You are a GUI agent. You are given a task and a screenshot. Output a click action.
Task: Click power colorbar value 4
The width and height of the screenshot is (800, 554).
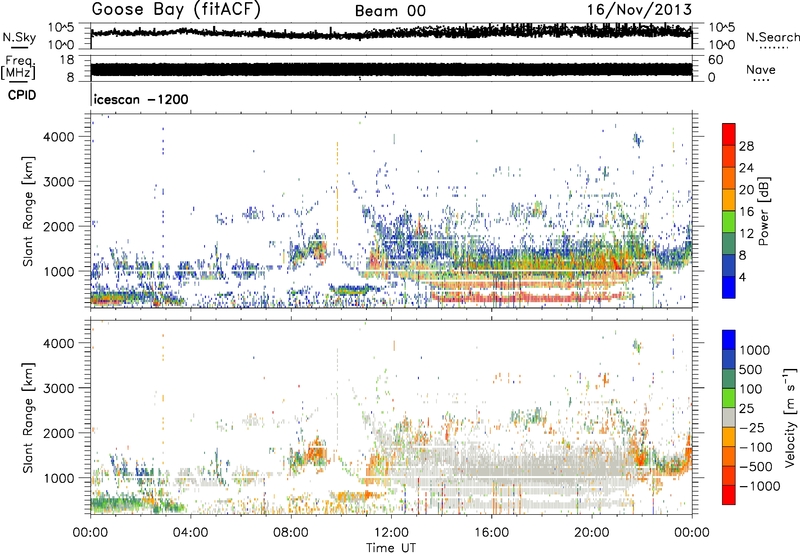[x=742, y=277]
